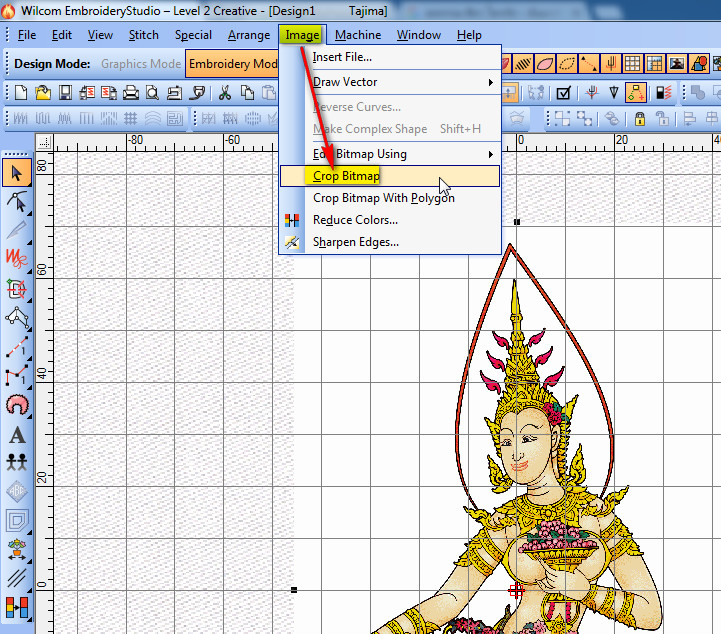721x634 pixels.
Task: Select Crop Bitmap With Polygon
Action: click(x=390, y=198)
